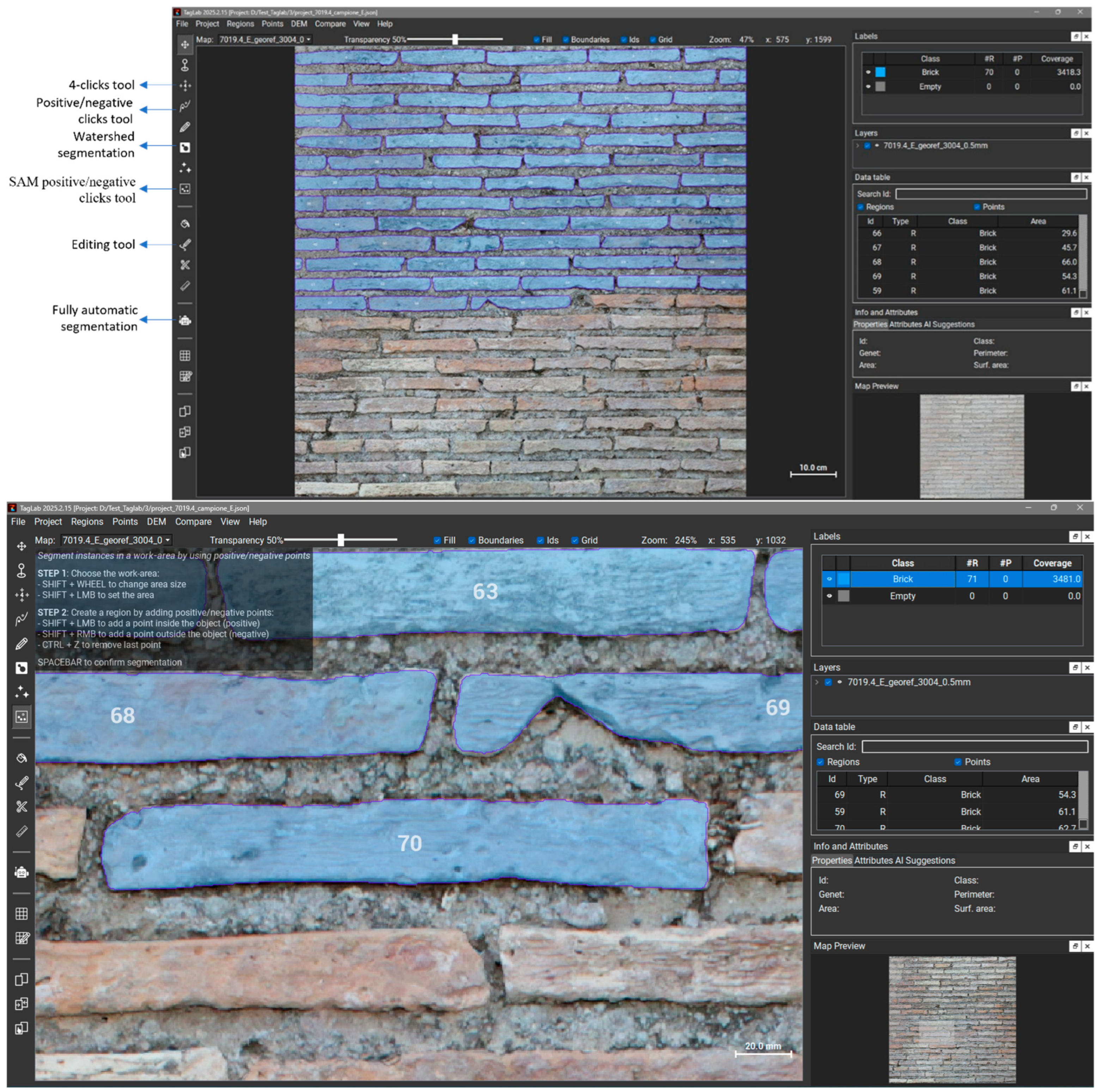Select the 4-clicks tool in the 47% zoom window

click(185, 86)
